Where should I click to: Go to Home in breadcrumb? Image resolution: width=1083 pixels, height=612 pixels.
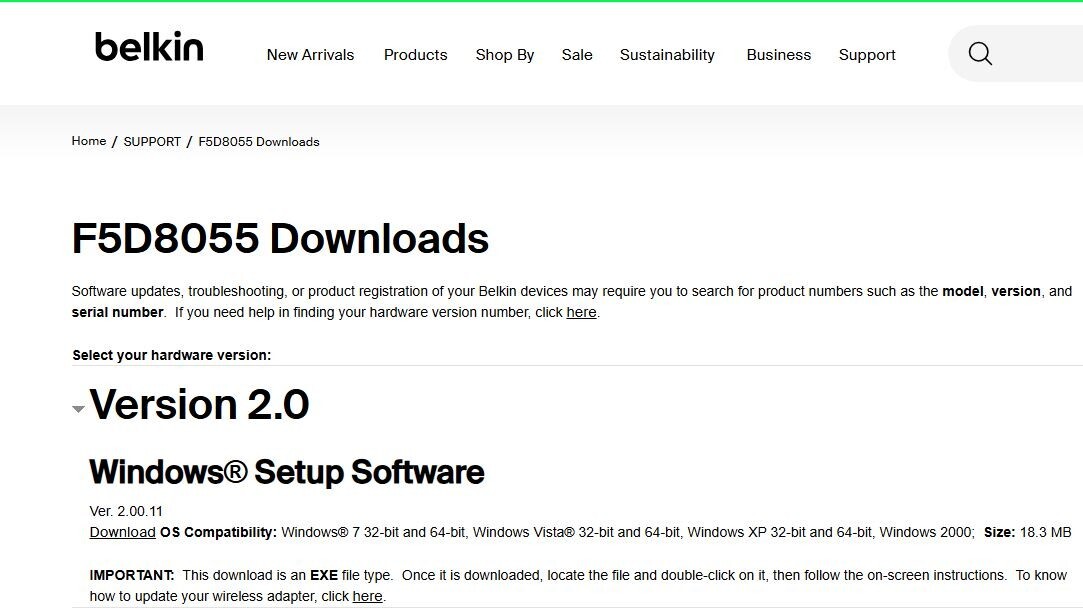(x=89, y=141)
